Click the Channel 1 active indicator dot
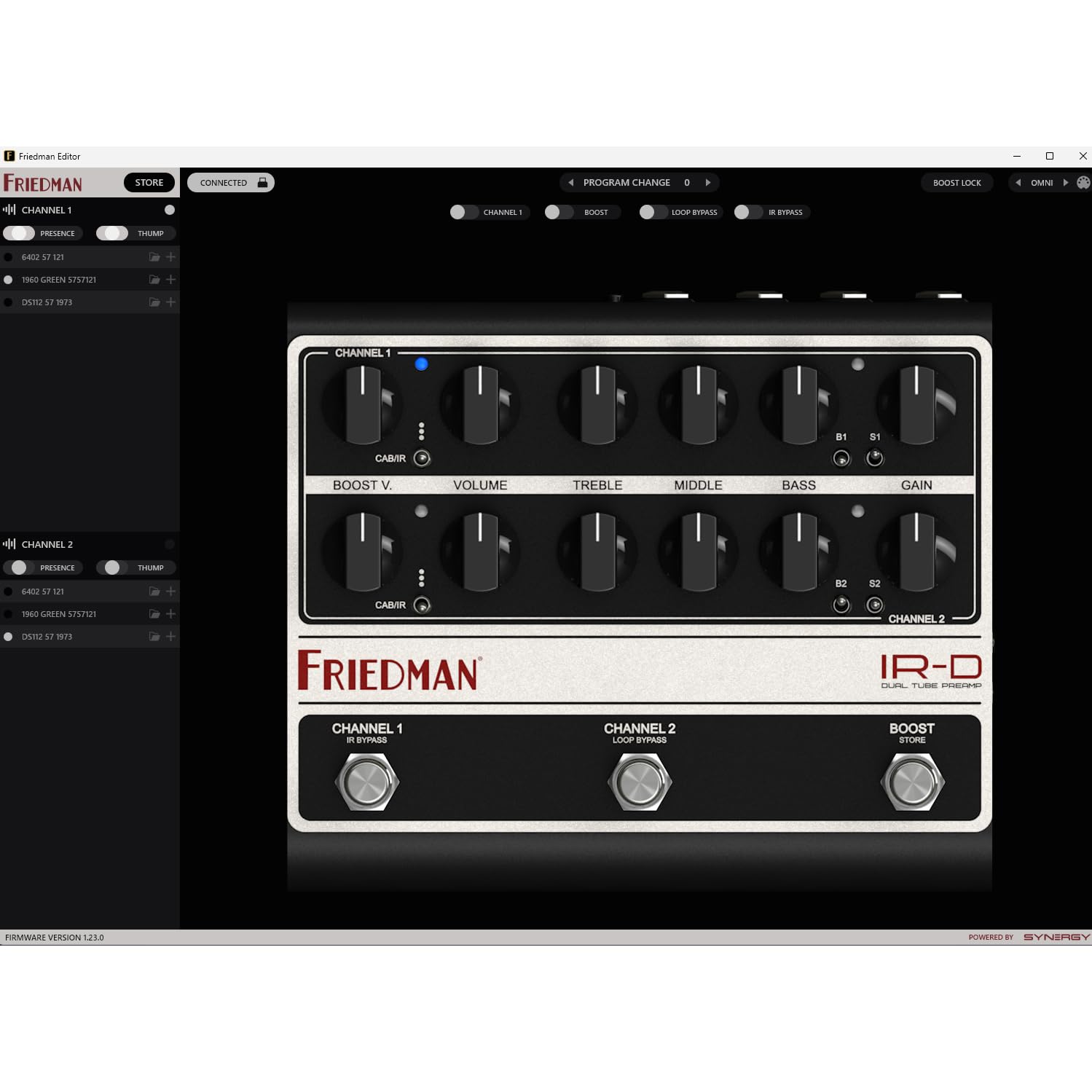This screenshot has width=1092, height=1092. 170,210
